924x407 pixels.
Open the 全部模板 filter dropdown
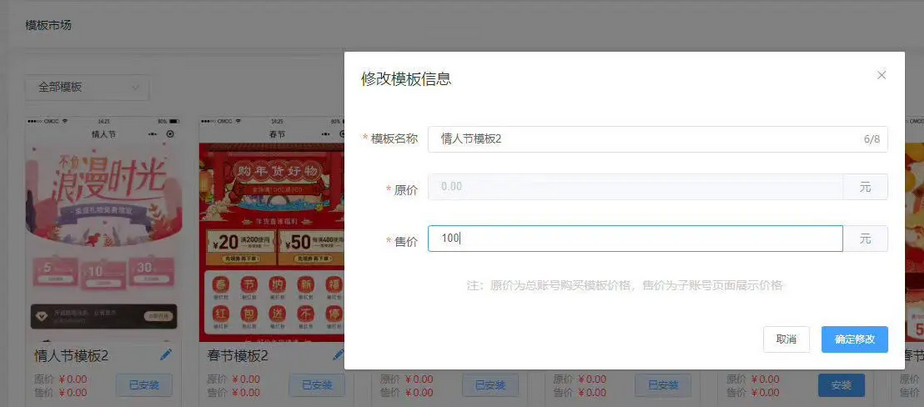(x=87, y=87)
